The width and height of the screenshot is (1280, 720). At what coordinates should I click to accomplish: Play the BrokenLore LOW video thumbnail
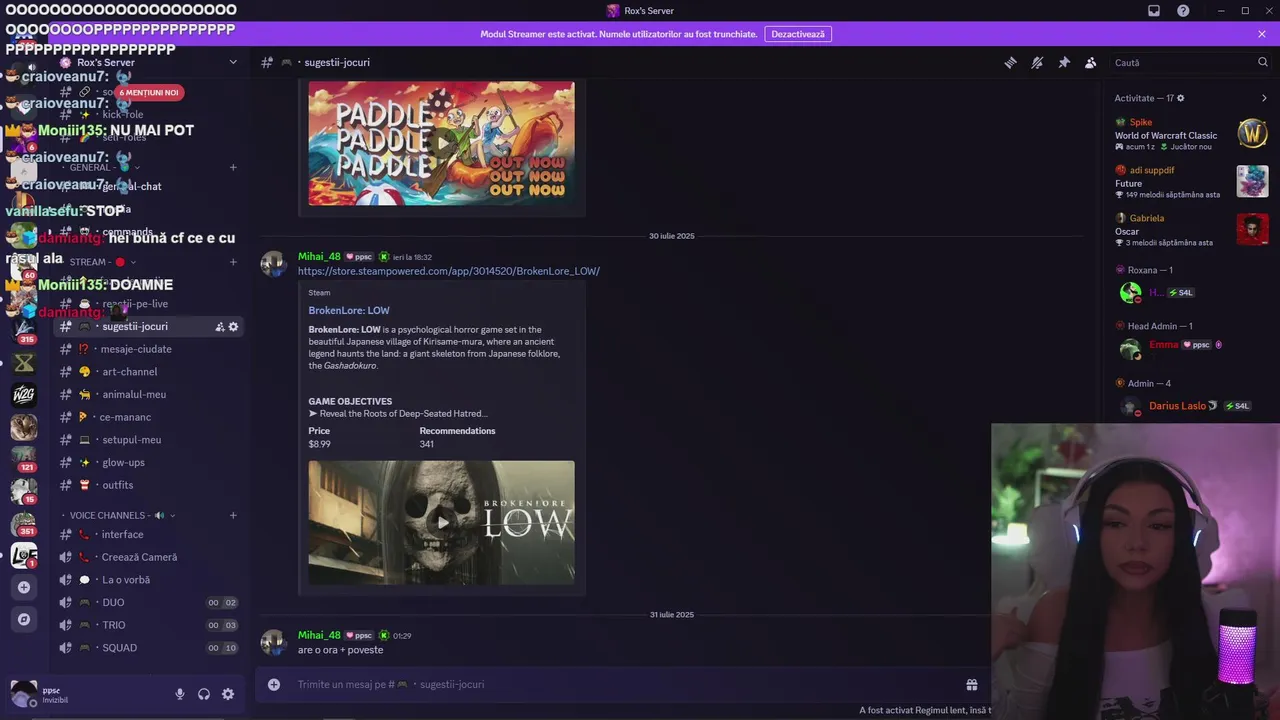click(x=441, y=522)
